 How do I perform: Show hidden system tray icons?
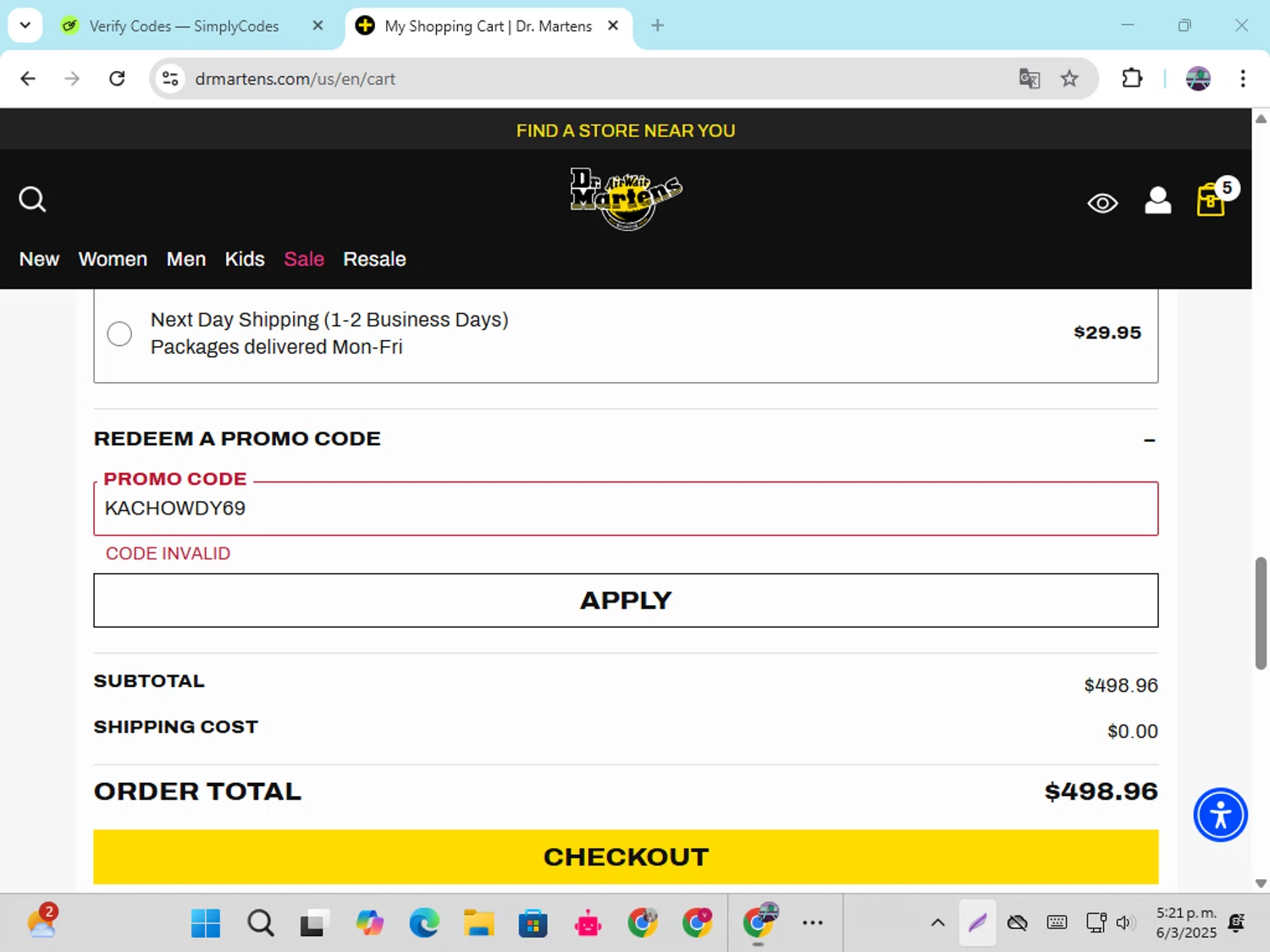(x=937, y=923)
